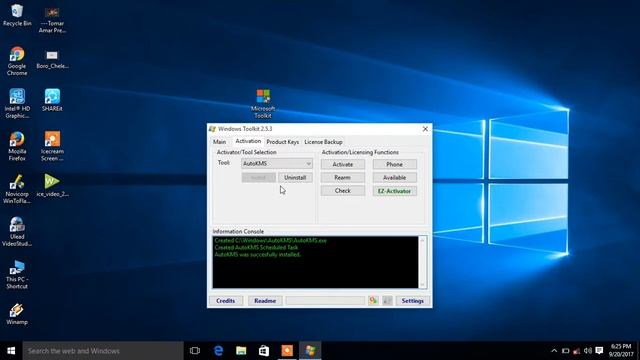The height and width of the screenshot is (360, 640).
Task: Launch the SHAREit desktop shortcut
Action: pos(52,100)
